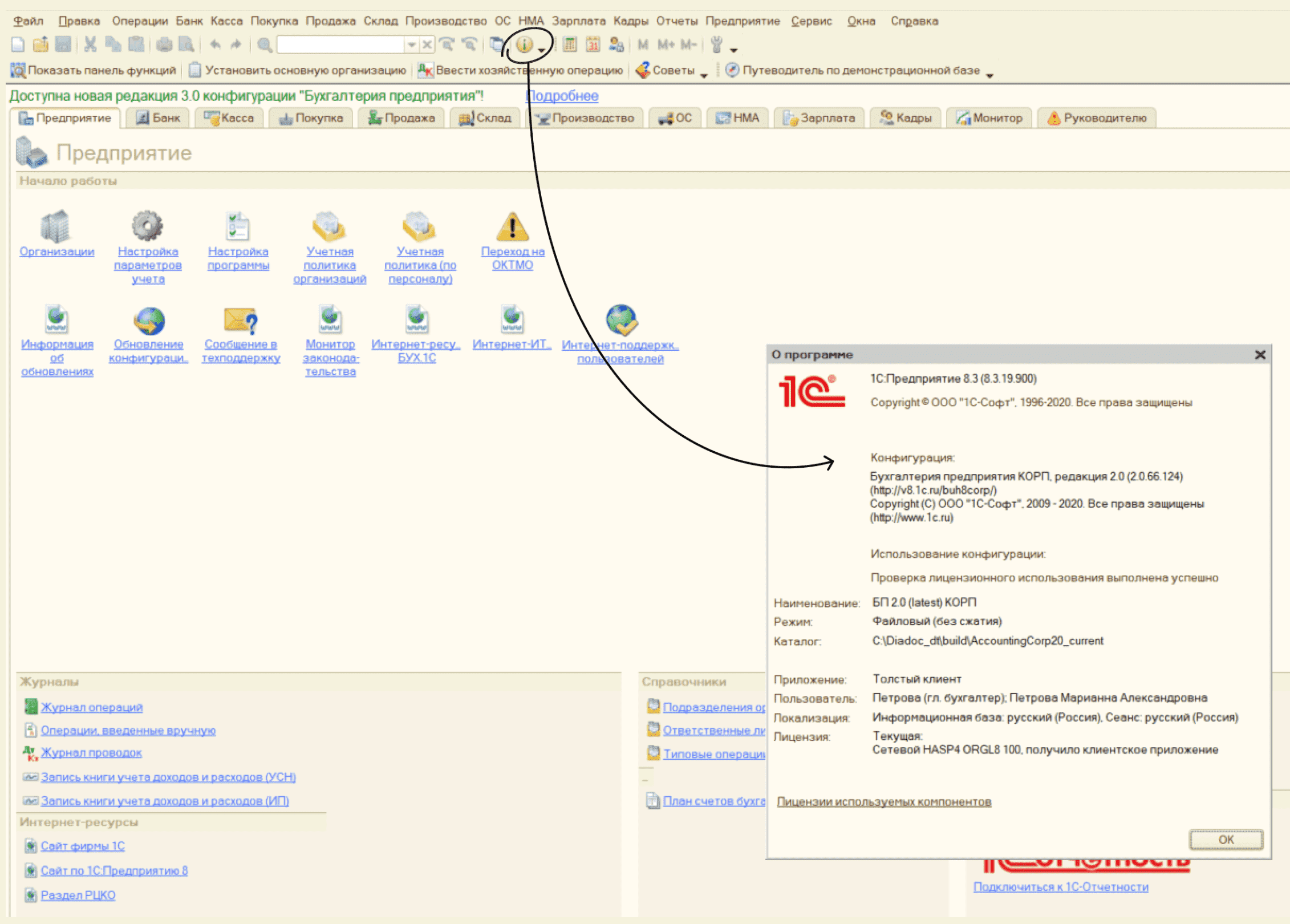This screenshot has height=924, width=1290.
Task: Open Обновление конфигурации globe icon
Action: click(x=149, y=321)
